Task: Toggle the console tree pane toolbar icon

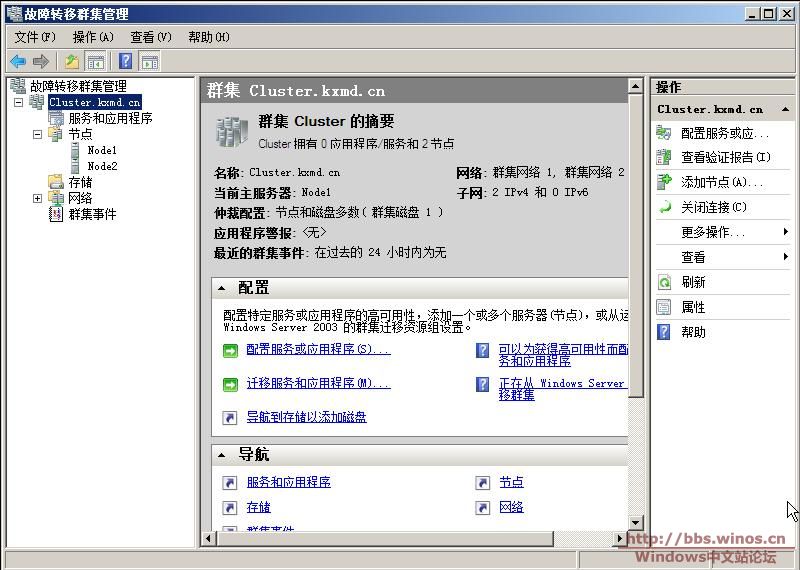Action: pyautogui.click(x=95, y=62)
